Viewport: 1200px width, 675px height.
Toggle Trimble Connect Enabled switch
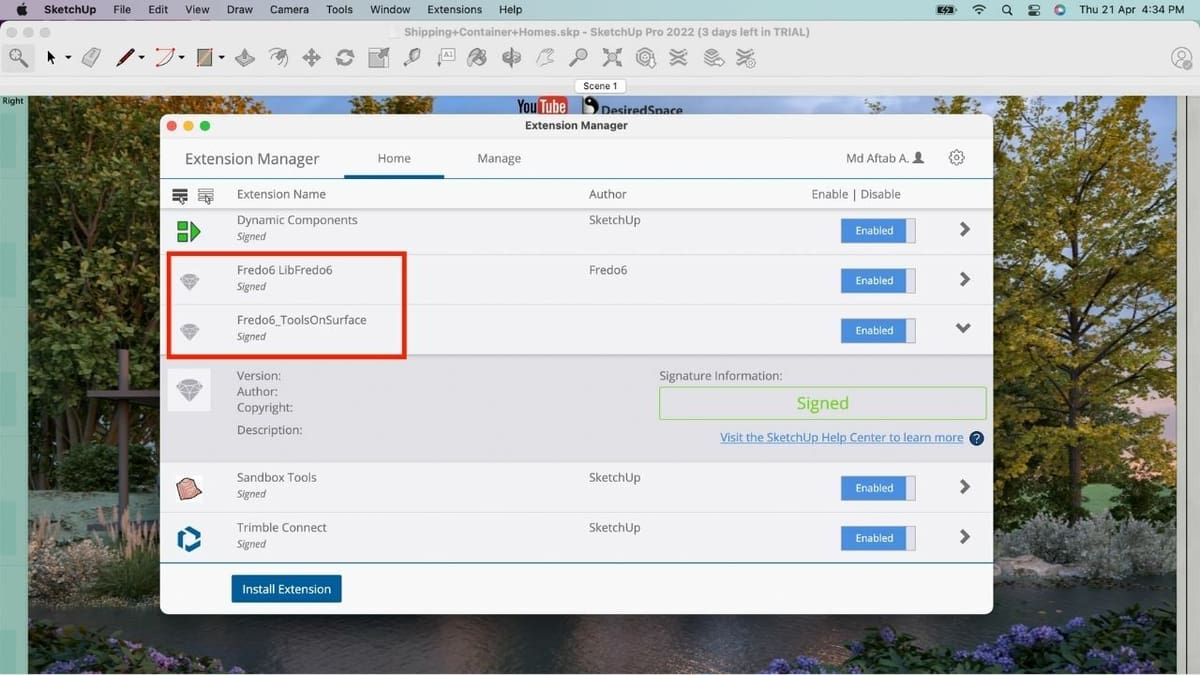click(878, 538)
